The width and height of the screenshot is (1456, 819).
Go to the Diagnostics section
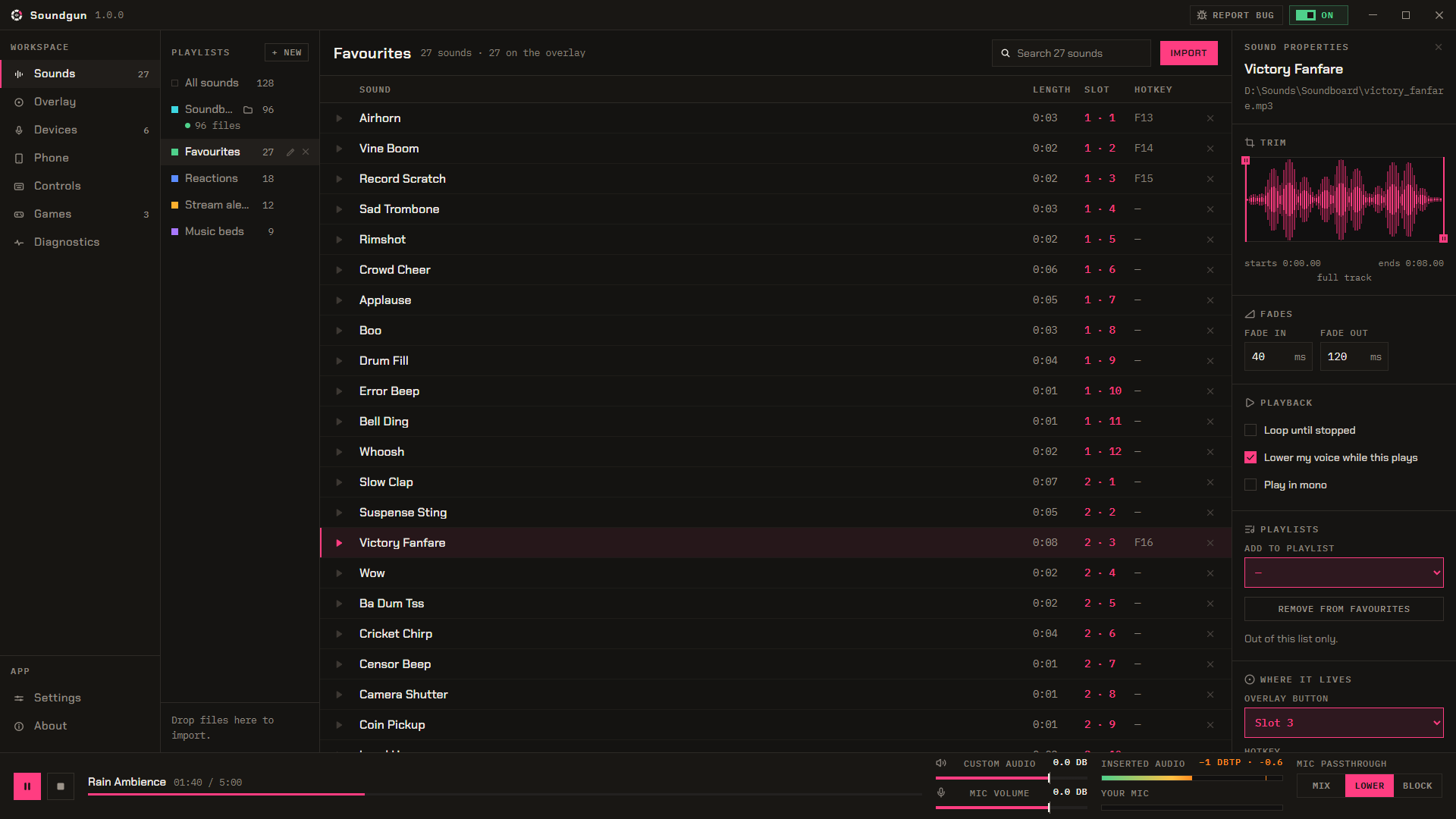[80, 242]
